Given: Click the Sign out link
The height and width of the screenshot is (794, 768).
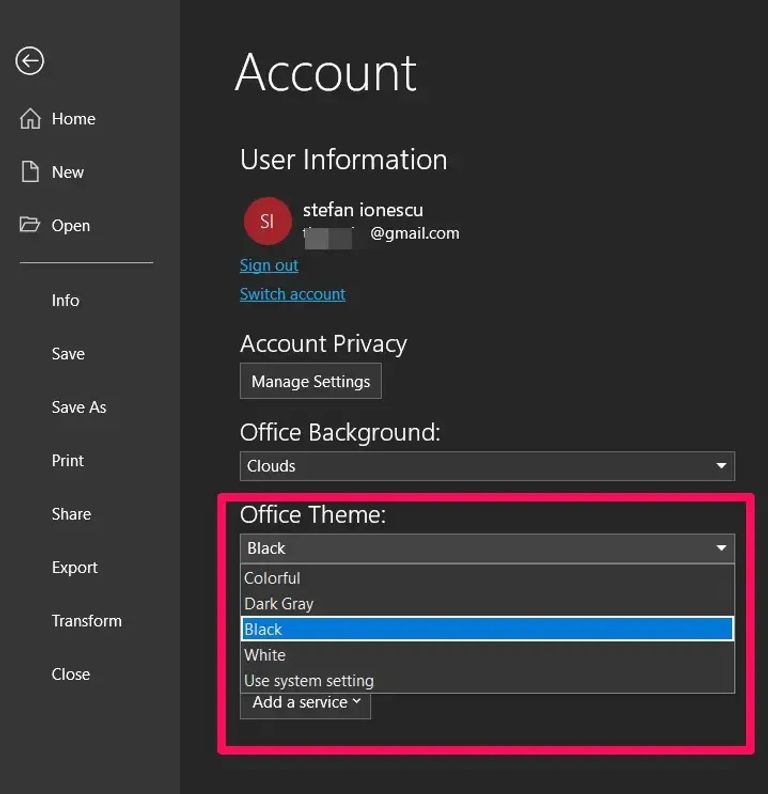Looking at the screenshot, I should pos(269,265).
